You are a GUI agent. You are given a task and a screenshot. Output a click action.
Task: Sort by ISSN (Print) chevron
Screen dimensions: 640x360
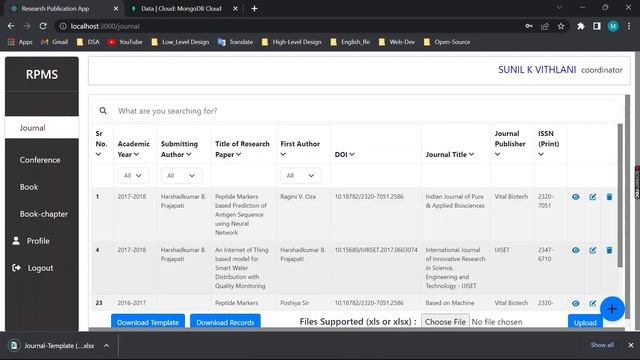tap(541, 154)
